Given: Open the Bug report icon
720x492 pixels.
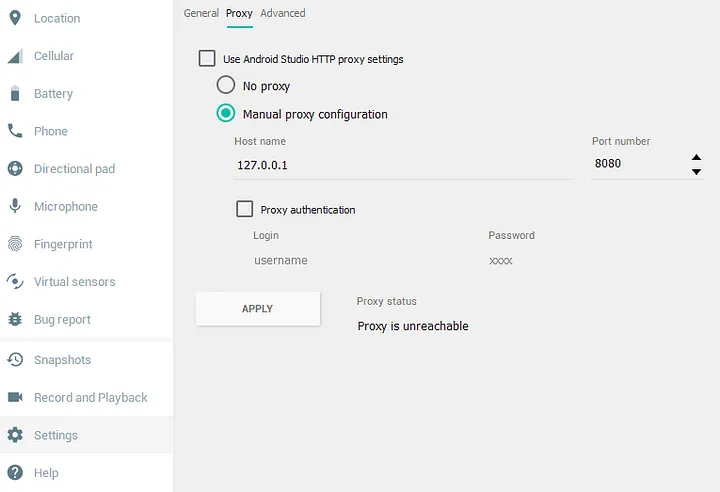Looking at the screenshot, I should [x=15, y=320].
